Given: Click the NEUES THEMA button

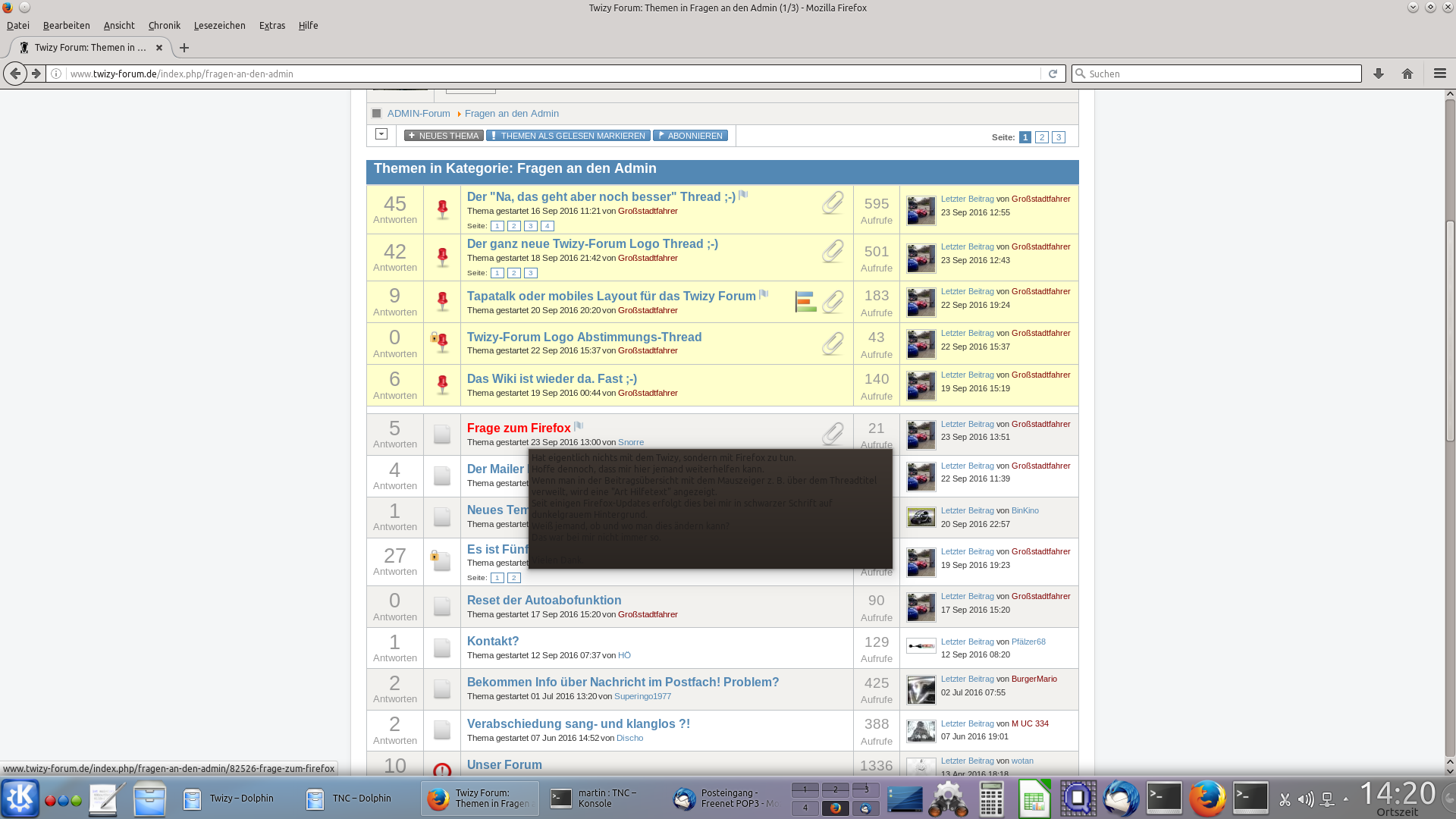Looking at the screenshot, I should click(444, 136).
